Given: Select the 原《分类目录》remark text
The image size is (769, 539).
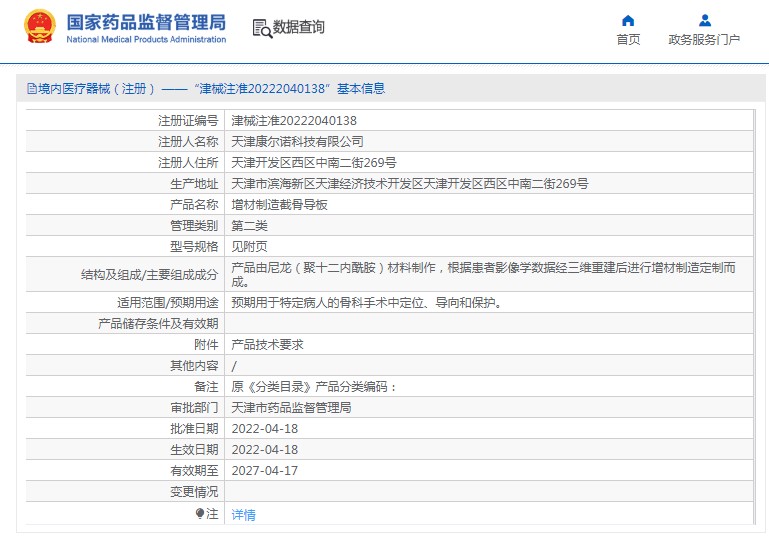Looking at the screenshot, I should click(x=314, y=387).
